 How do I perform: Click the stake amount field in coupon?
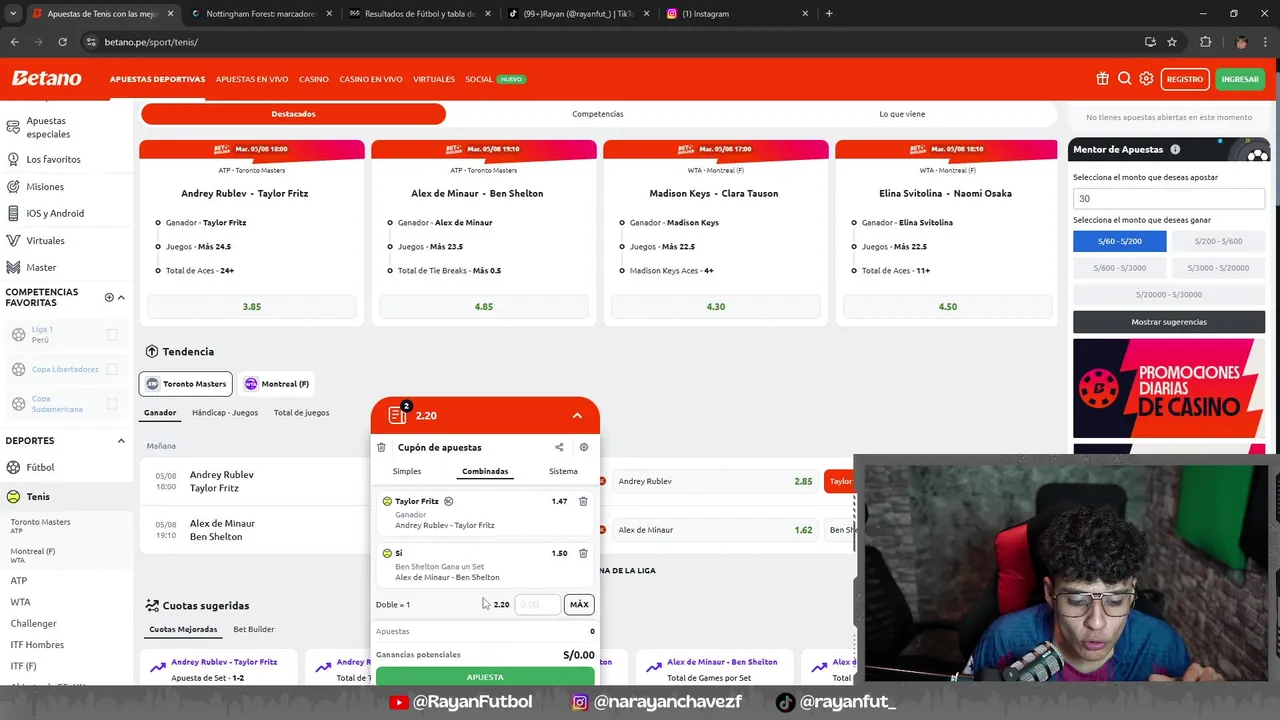538,604
